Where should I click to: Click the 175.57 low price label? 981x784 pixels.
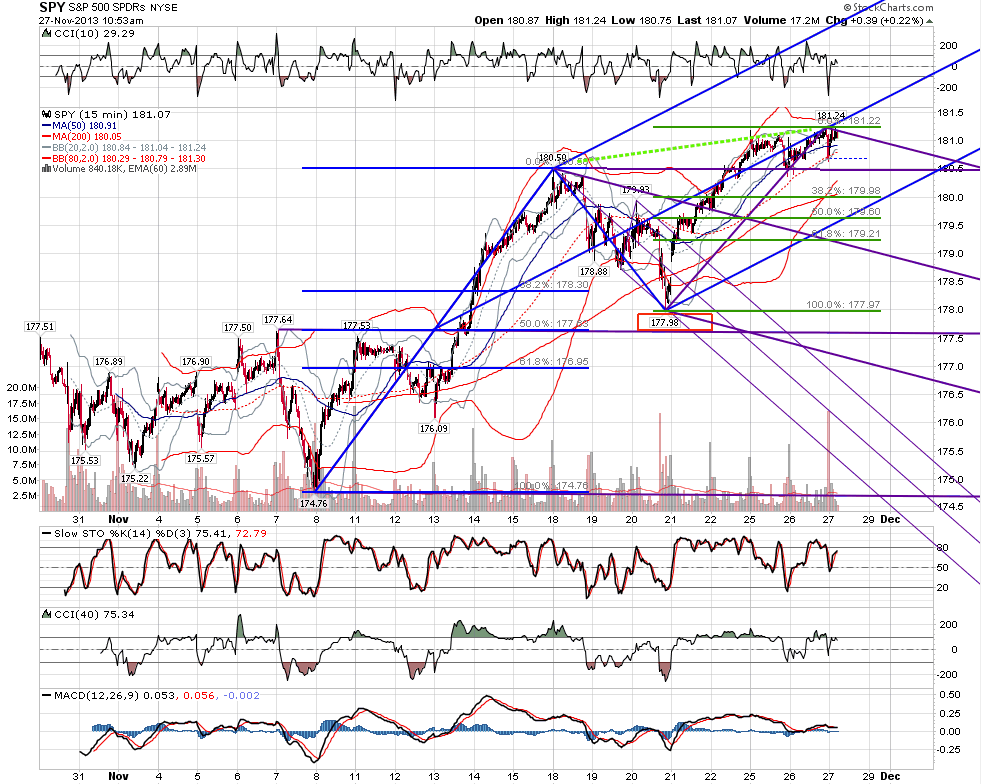[x=200, y=459]
